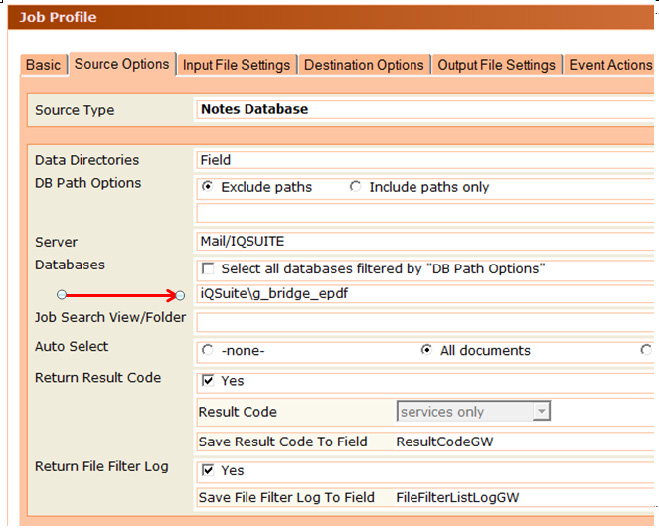Switch to the Basic tab
659x530 pixels.
click(x=43, y=65)
